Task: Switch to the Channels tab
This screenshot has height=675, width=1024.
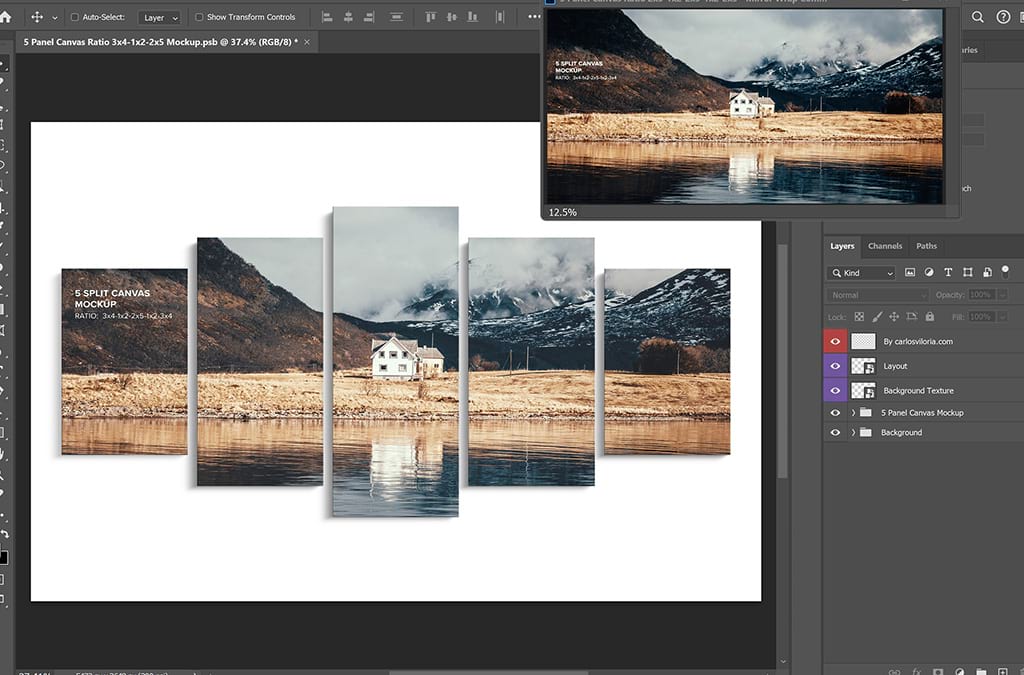Action: pyautogui.click(x=885, y=246)
